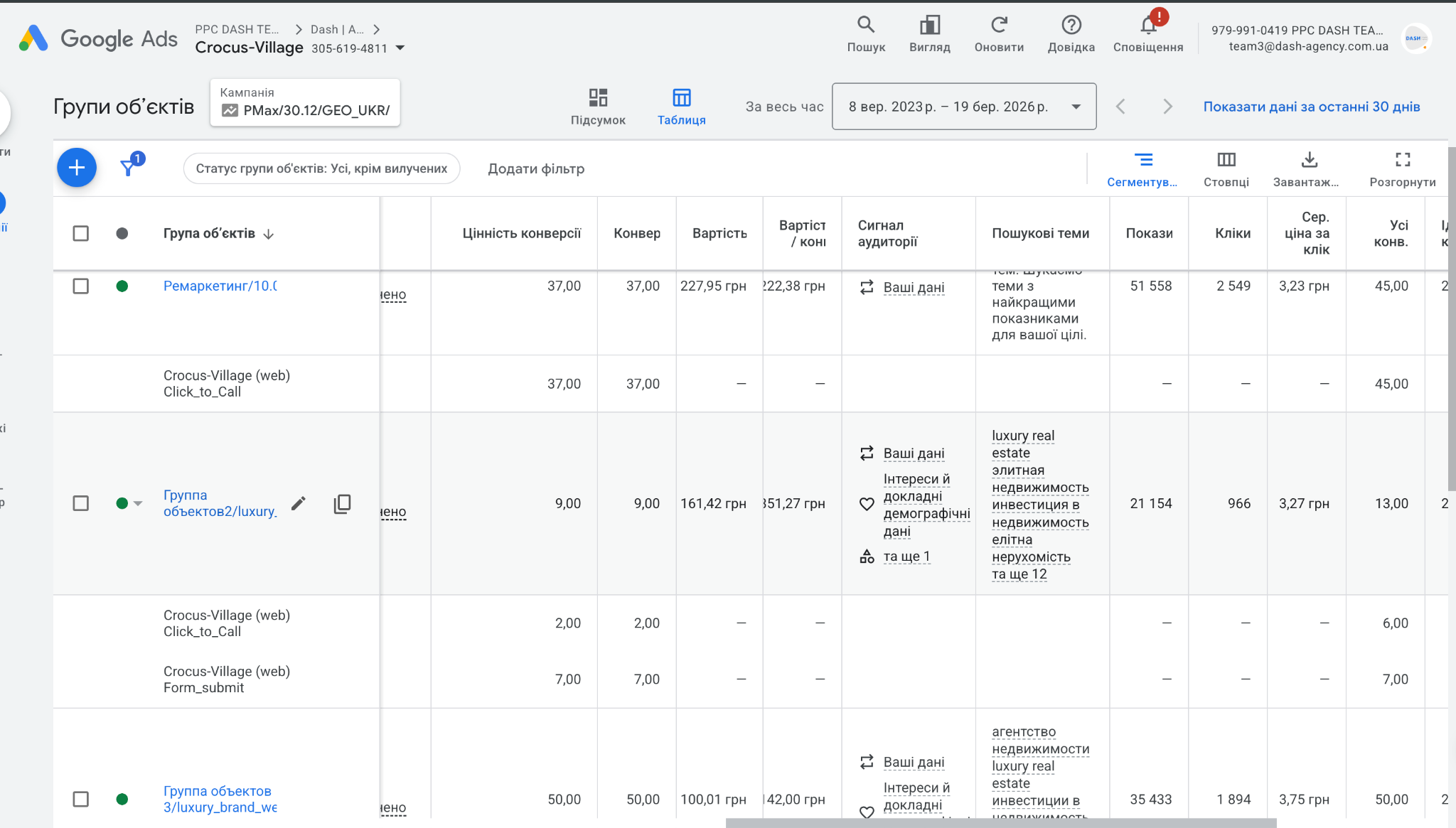Screen dimensions: 1456x828
Task: Click the Завантажити download icon
Action: click(1309, 160)
